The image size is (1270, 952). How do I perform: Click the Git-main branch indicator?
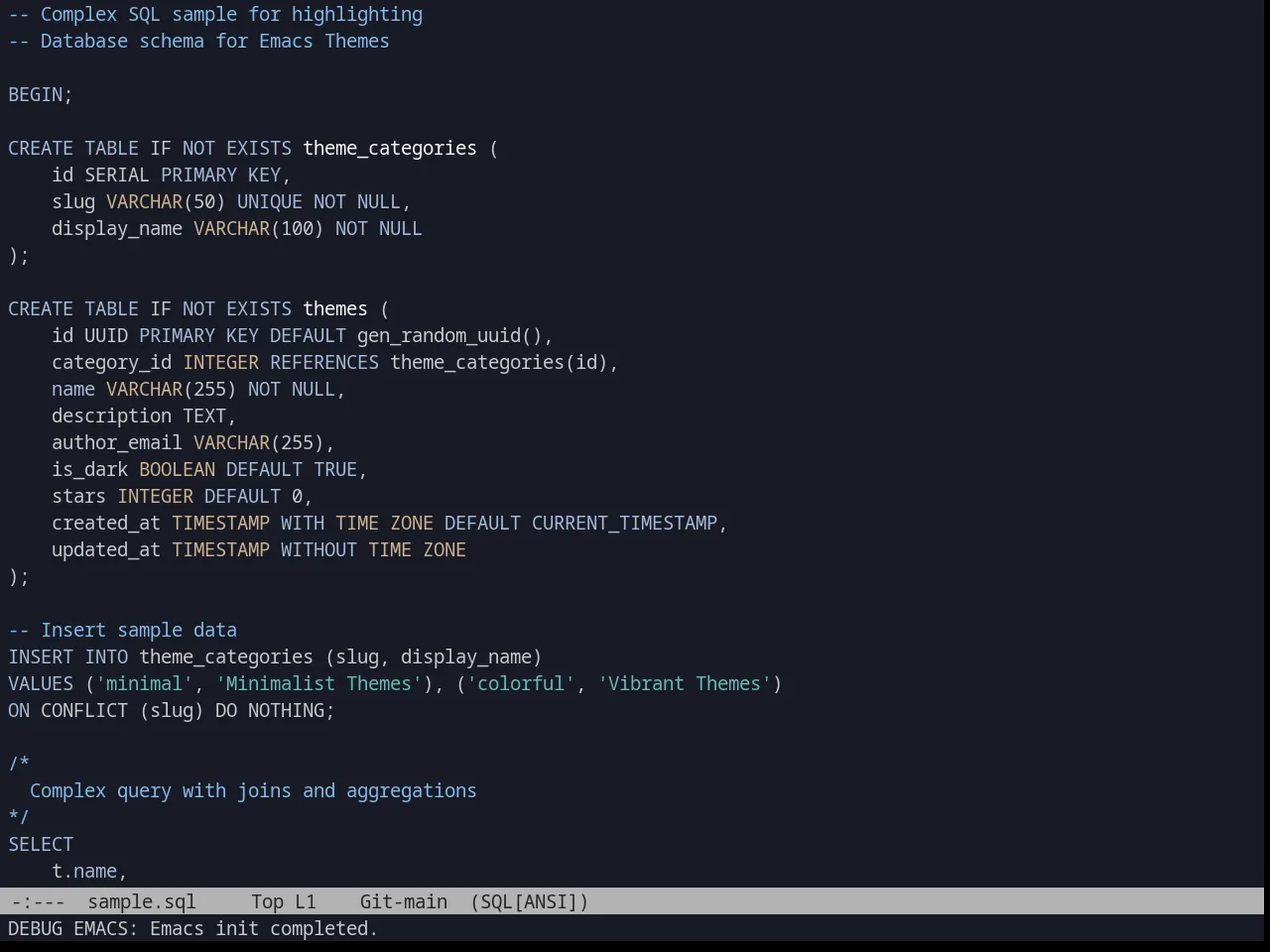(404, 901)
